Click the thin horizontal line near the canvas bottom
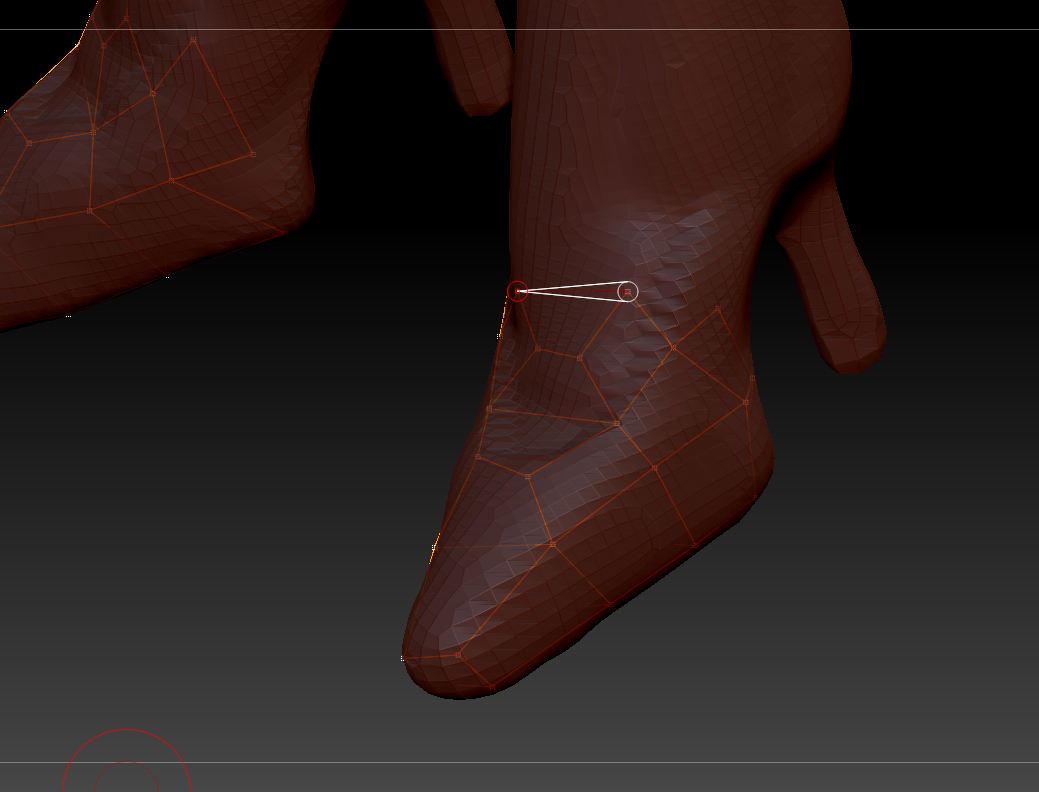1039x792 pixels. coord(600,762)
